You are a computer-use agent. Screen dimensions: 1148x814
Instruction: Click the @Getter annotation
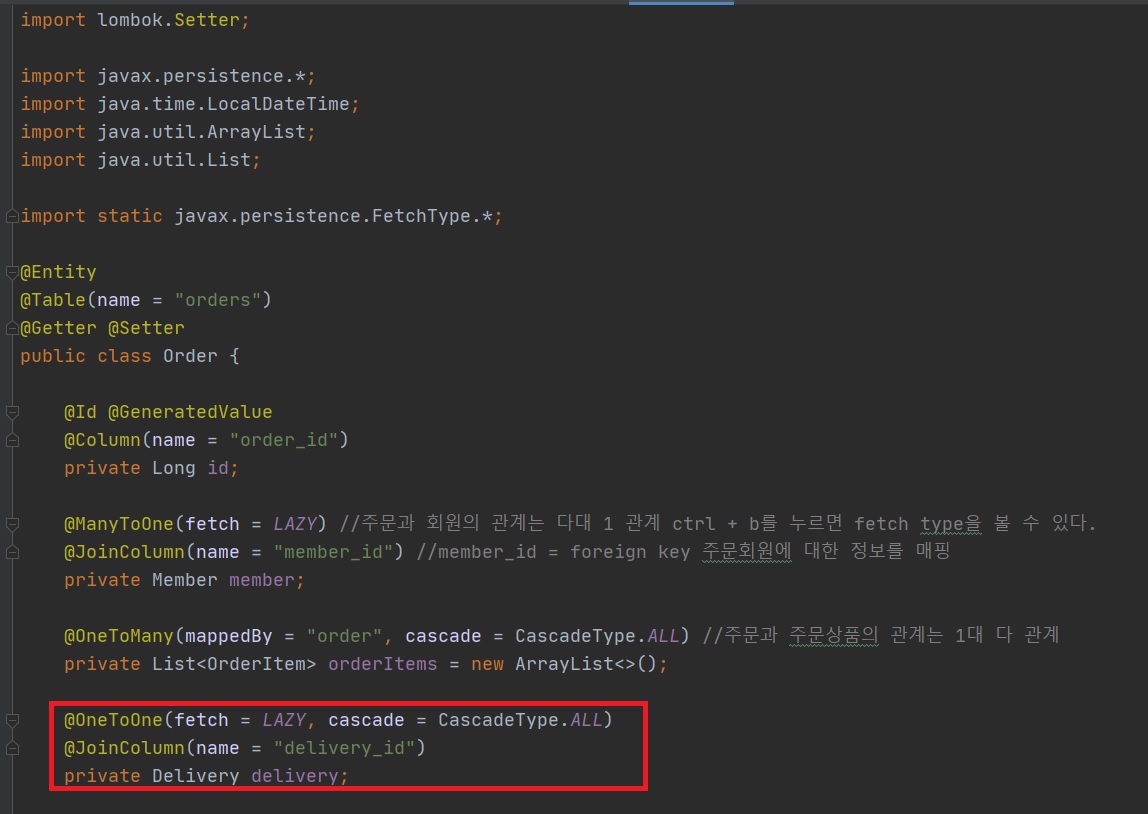point(59,328)
